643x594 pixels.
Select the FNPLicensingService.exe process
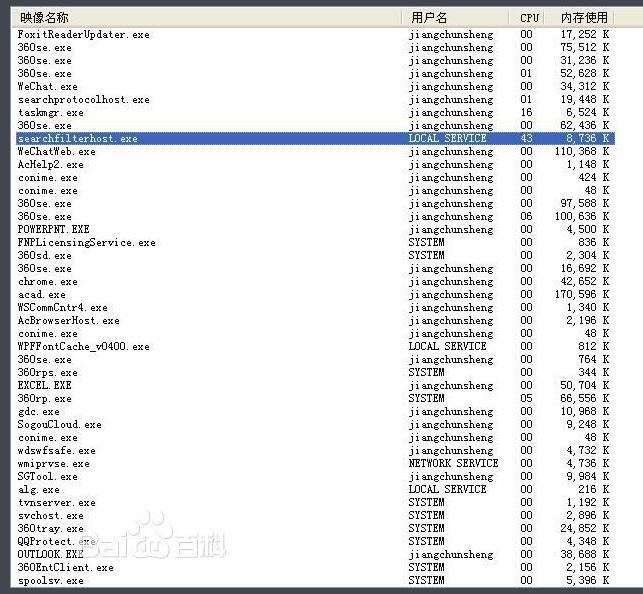coord(315,242)
